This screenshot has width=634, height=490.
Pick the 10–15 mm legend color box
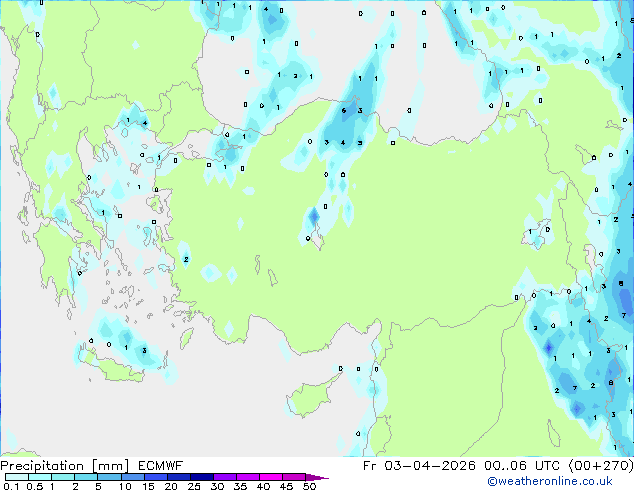(x=133, y=477)
